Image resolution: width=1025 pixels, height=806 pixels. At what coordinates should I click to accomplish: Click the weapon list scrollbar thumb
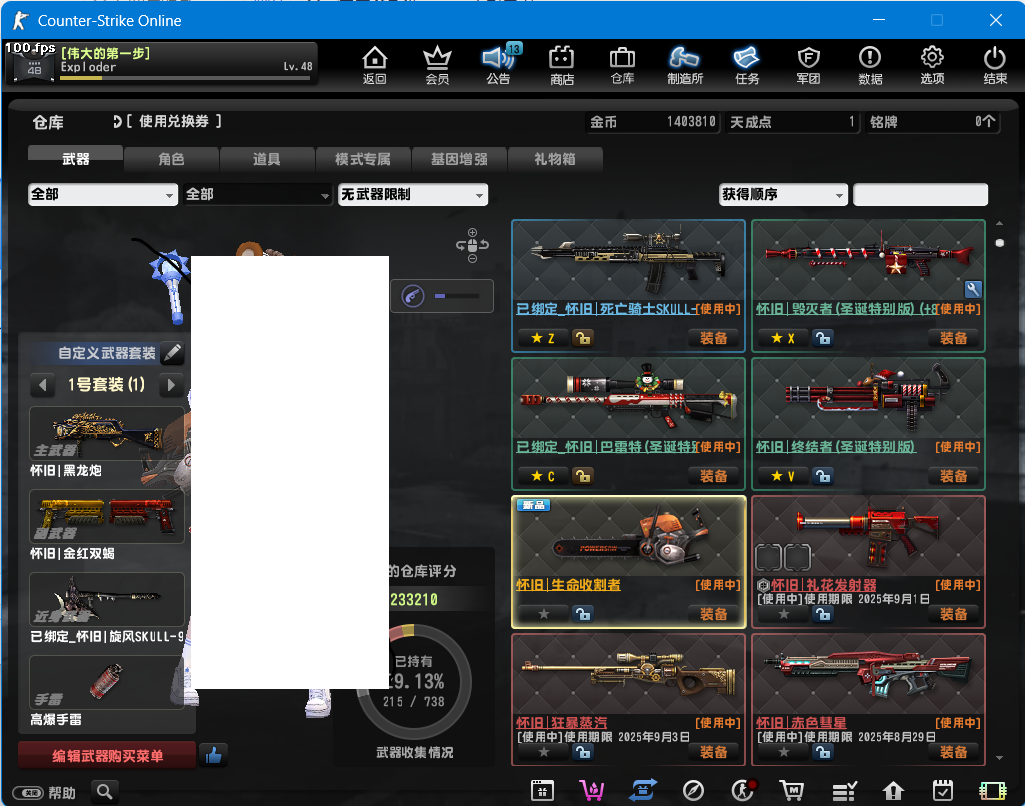1000,243
